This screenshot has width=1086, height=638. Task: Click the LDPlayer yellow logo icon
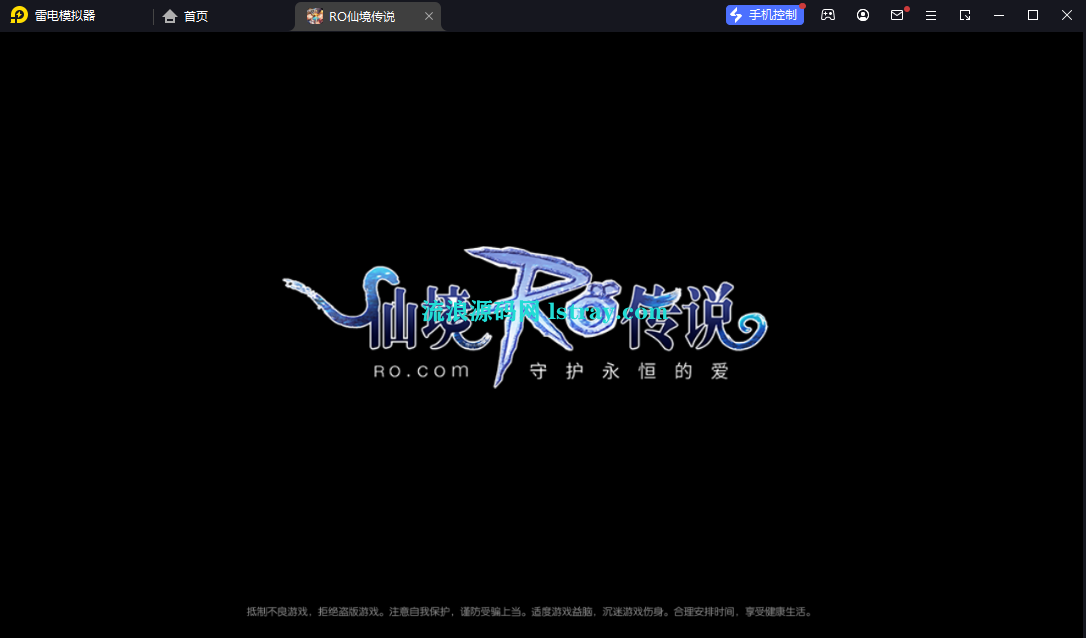19,15
